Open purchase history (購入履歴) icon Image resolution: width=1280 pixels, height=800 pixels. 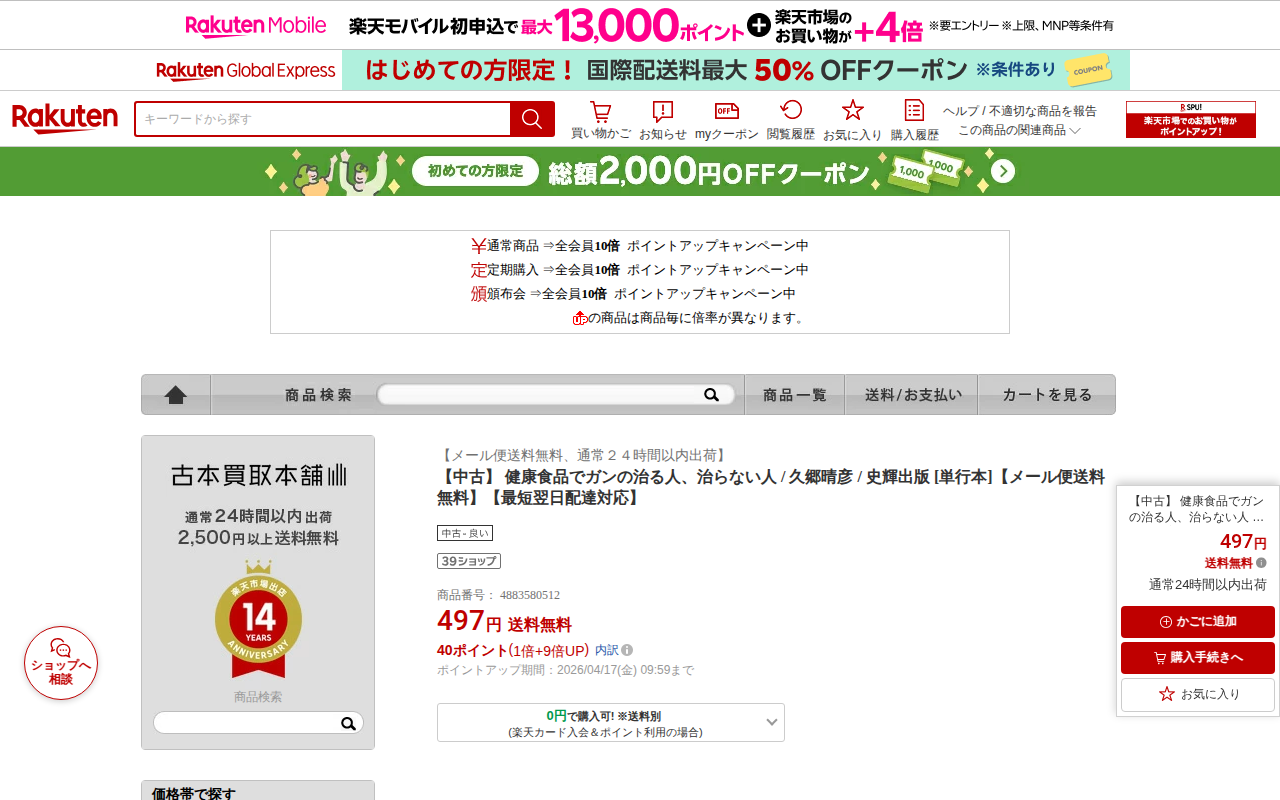(914, 120)
